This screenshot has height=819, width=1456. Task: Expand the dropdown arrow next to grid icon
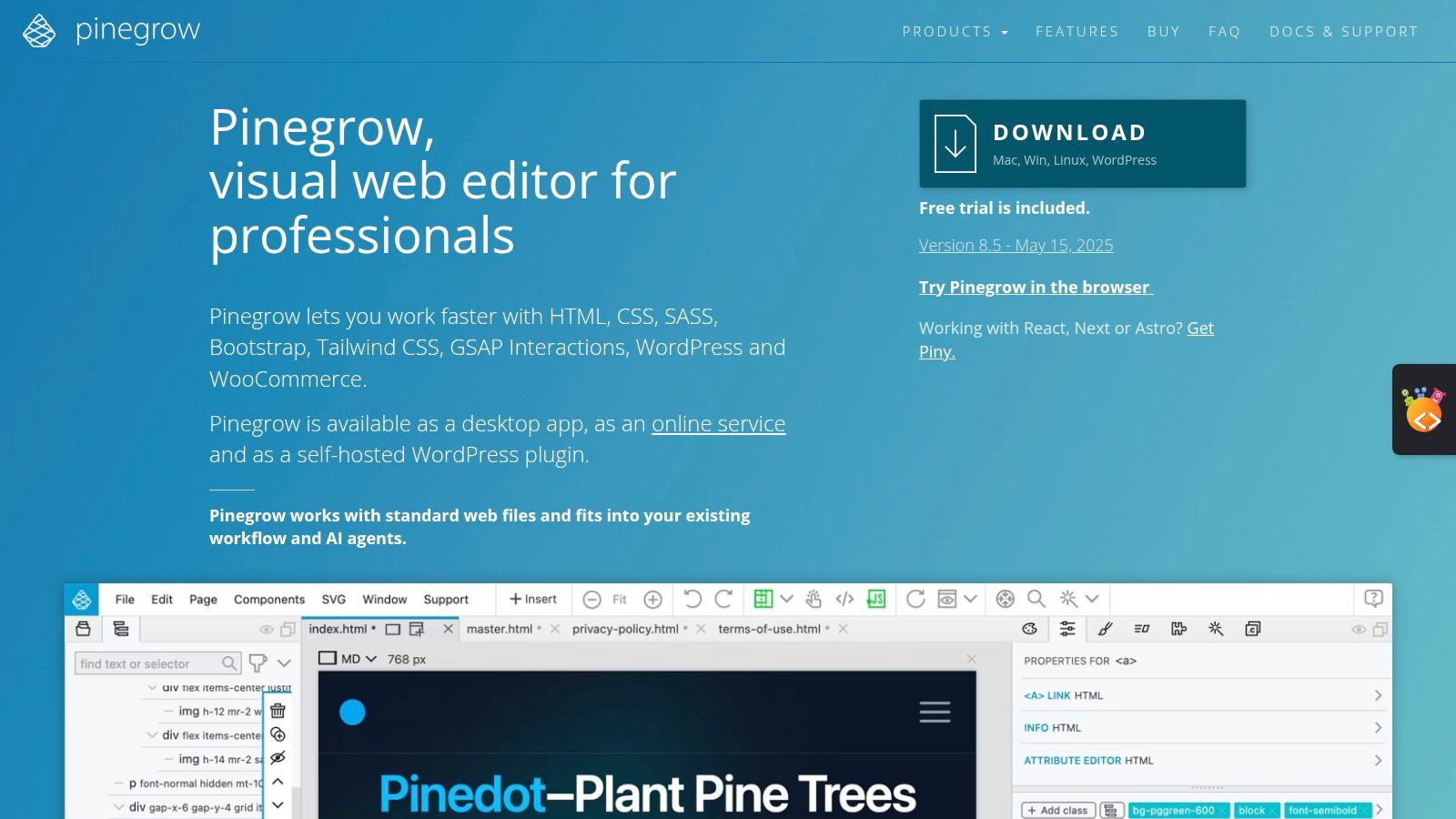pos(787,599)
